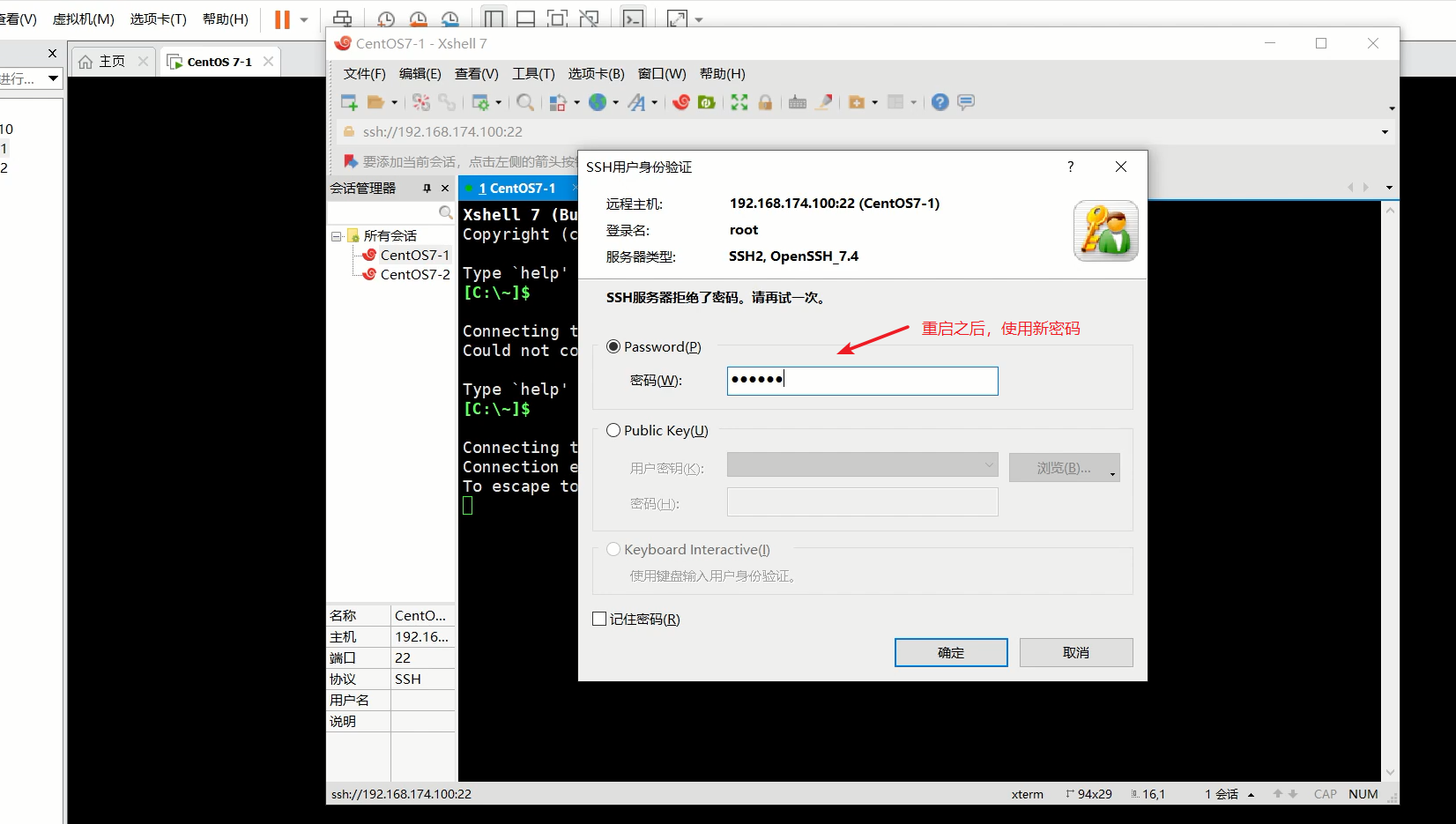Viewport: 1456px width, 824px height.
Task: Click the orange pause button in VMware
Action: click(282, 19)
